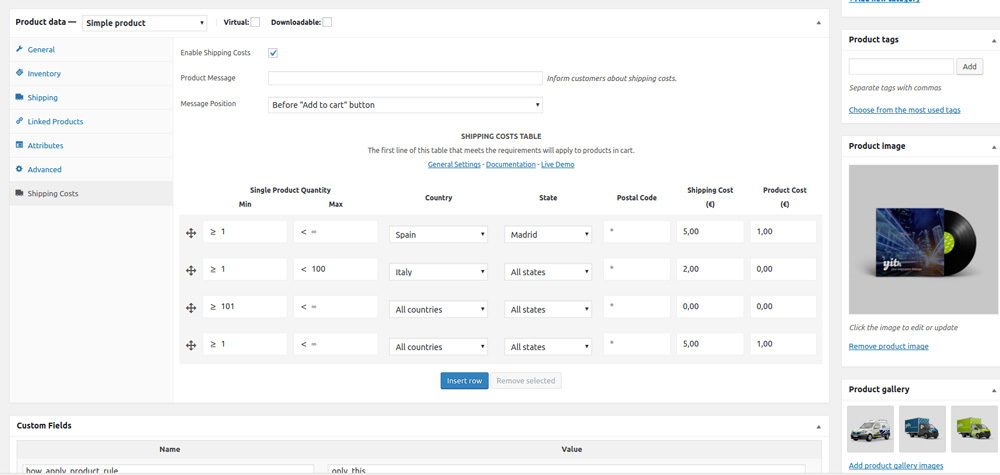The image size is (1000, 475).
Task: Collapse the Product gallery panel
Action: (x=993, y=390)
